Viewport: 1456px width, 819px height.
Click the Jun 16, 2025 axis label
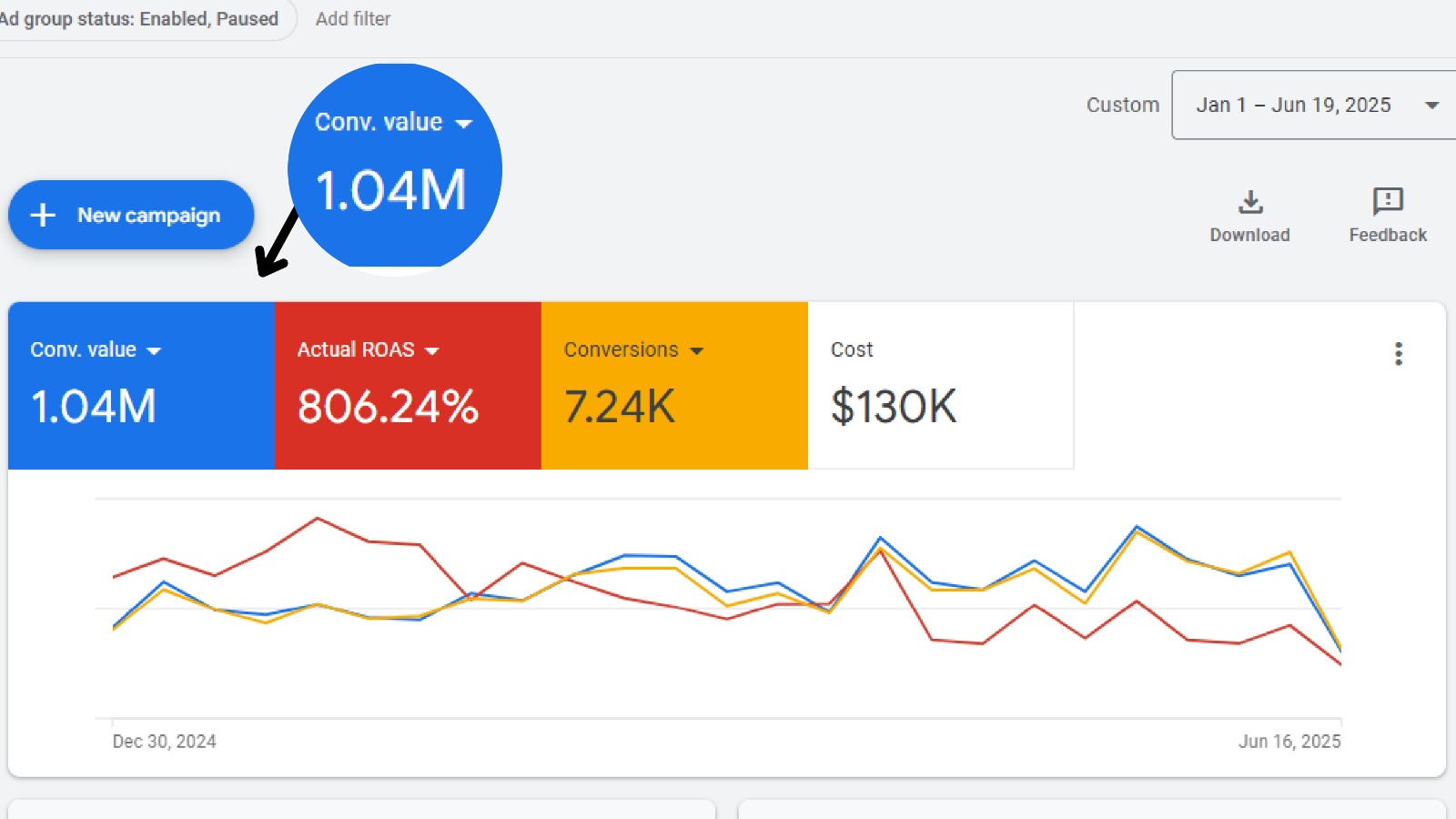click(x=1289, y=742)
